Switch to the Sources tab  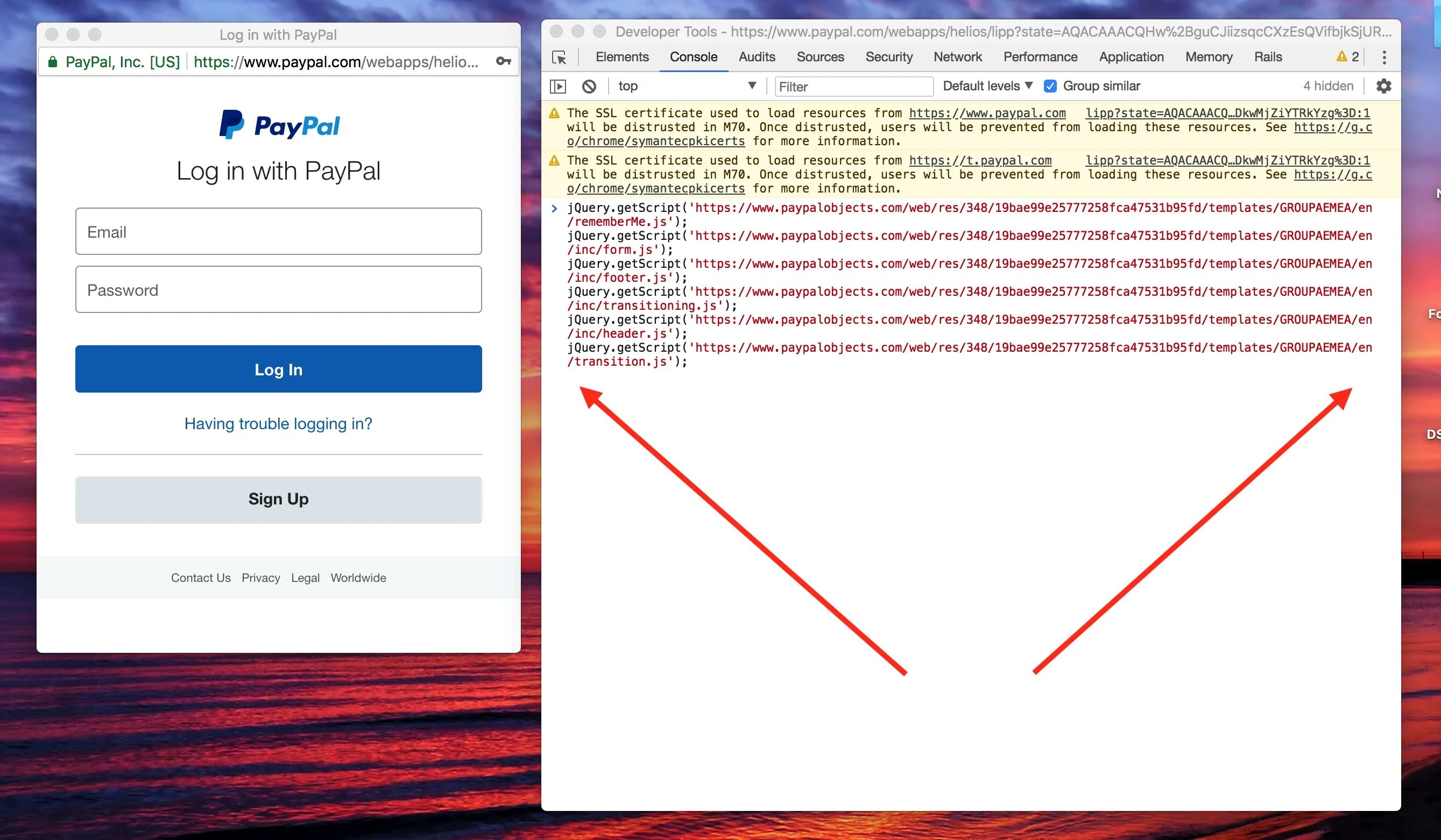click(820, 57)
